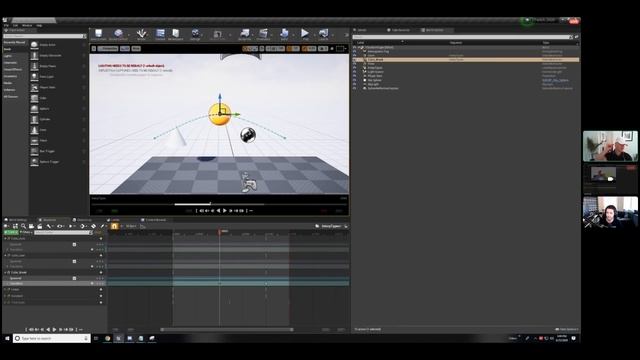Open the Window menu
Image resolution: width=640 pixels, height=360 pixels.
pyautogui.click(x=27, y=25)
